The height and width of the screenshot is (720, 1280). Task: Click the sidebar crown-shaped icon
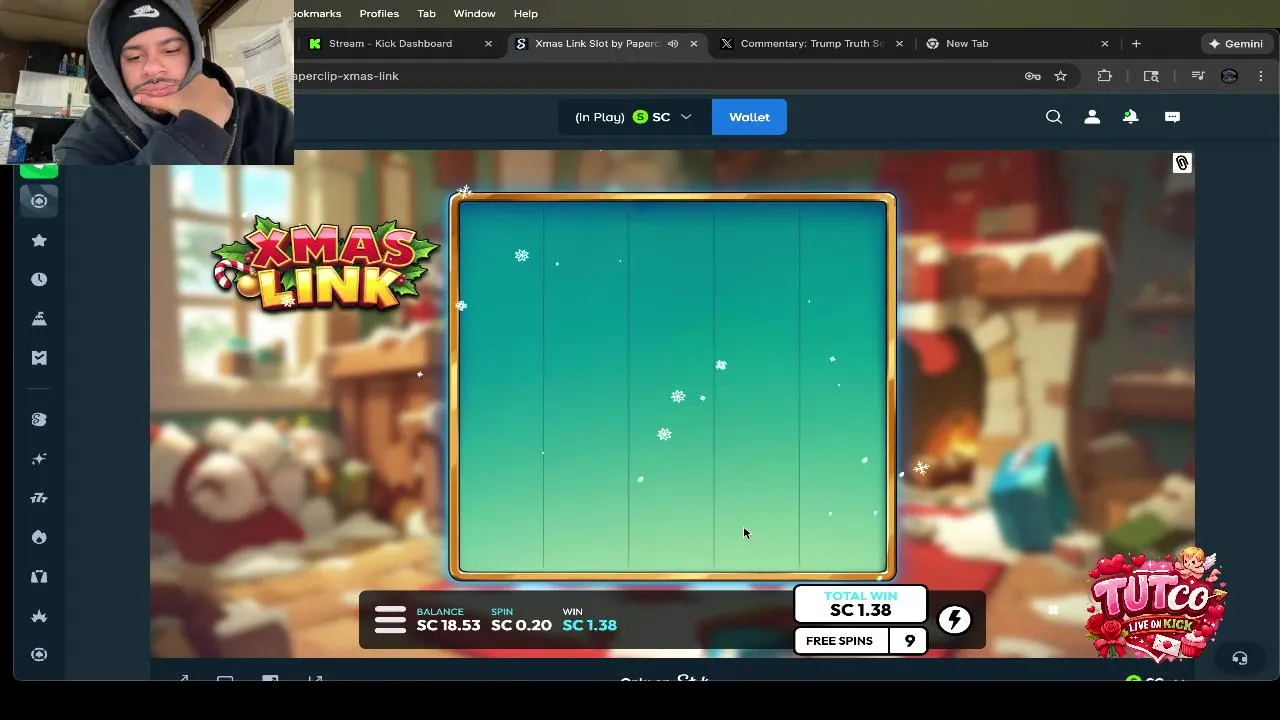(x=39, y=616)
